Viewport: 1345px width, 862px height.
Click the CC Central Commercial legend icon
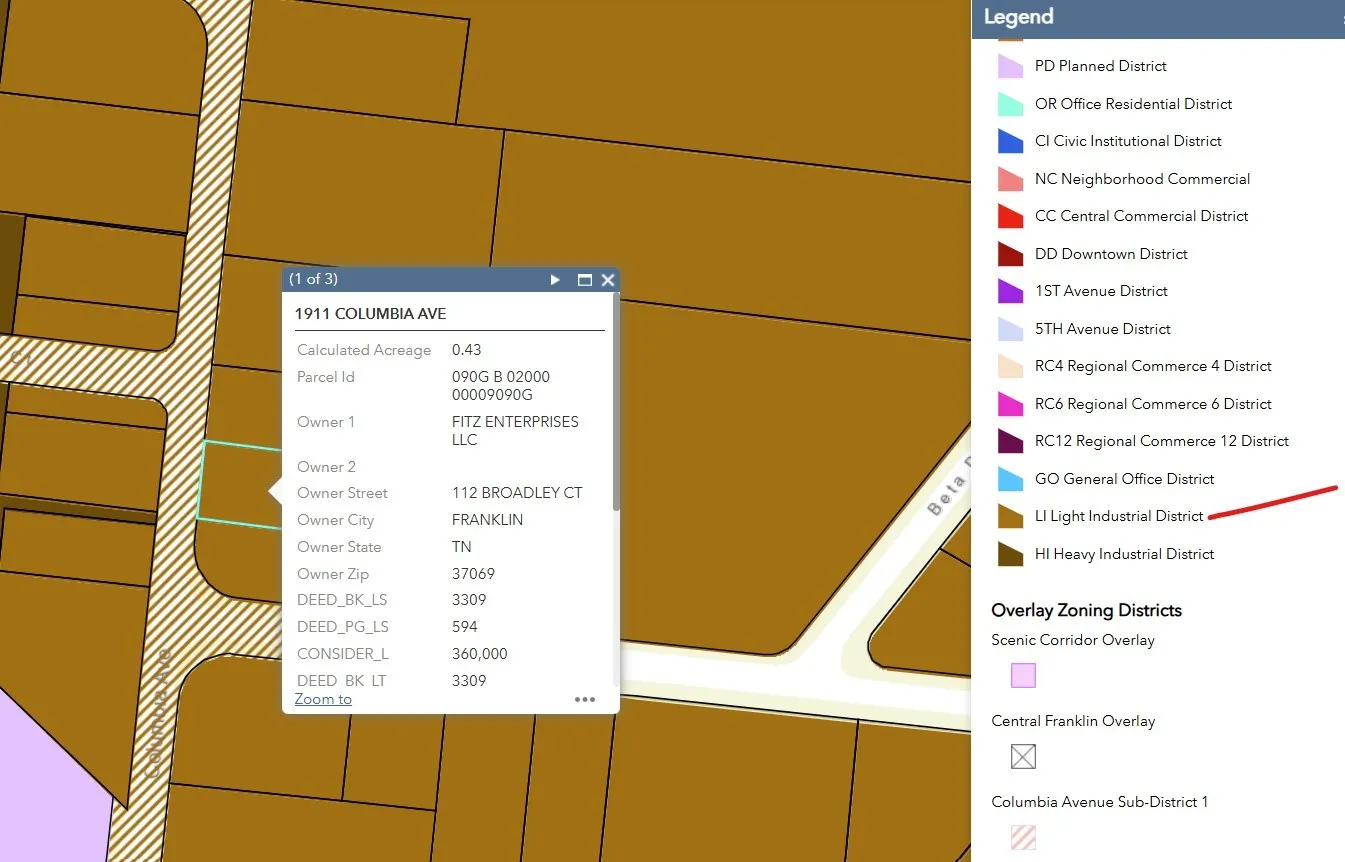coord(1011,217)
